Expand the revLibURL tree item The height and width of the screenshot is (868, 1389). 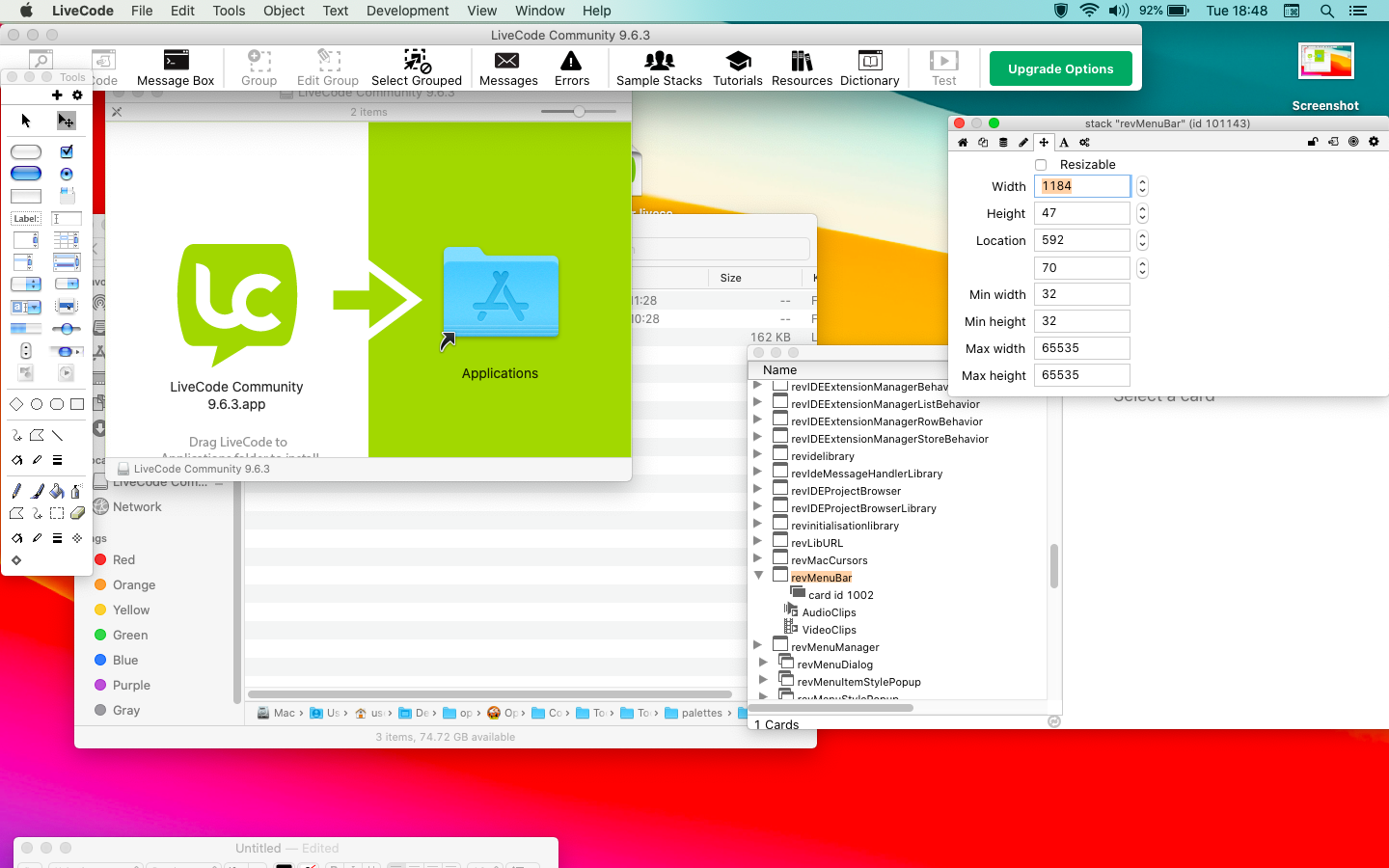coord(757,541)
